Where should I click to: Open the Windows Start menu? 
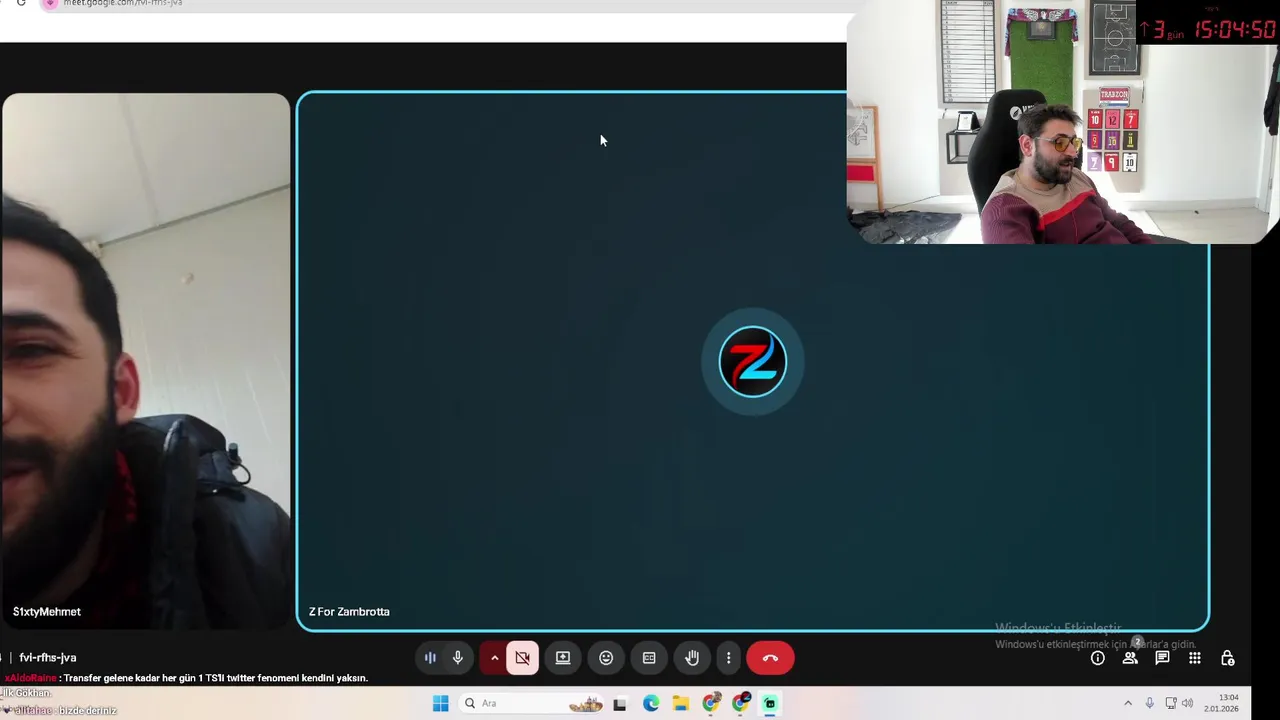coord(440,703)
